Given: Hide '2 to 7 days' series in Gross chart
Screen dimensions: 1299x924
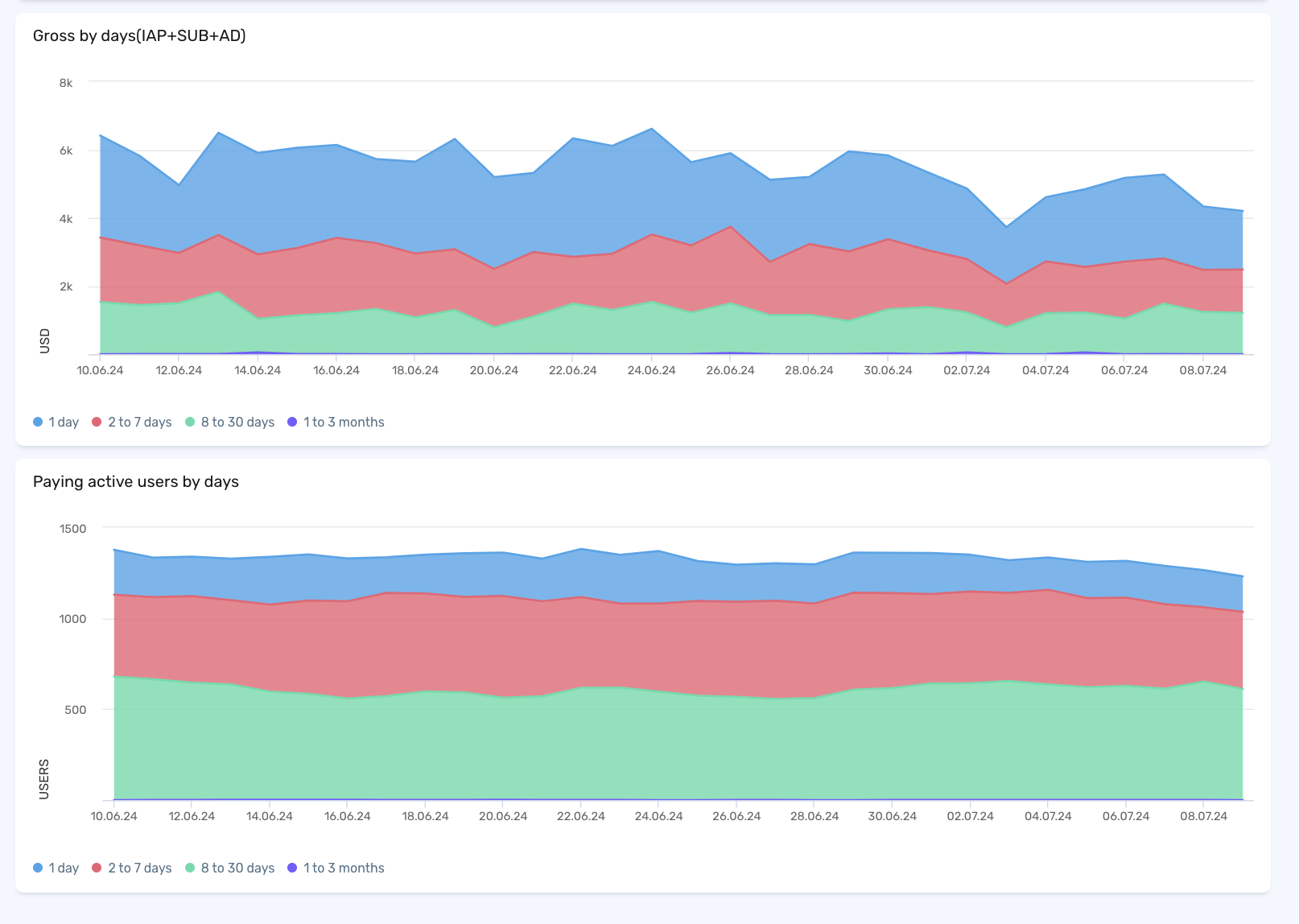Looking at the screenshot, I should pyautogui.click(x=132, y=422).
